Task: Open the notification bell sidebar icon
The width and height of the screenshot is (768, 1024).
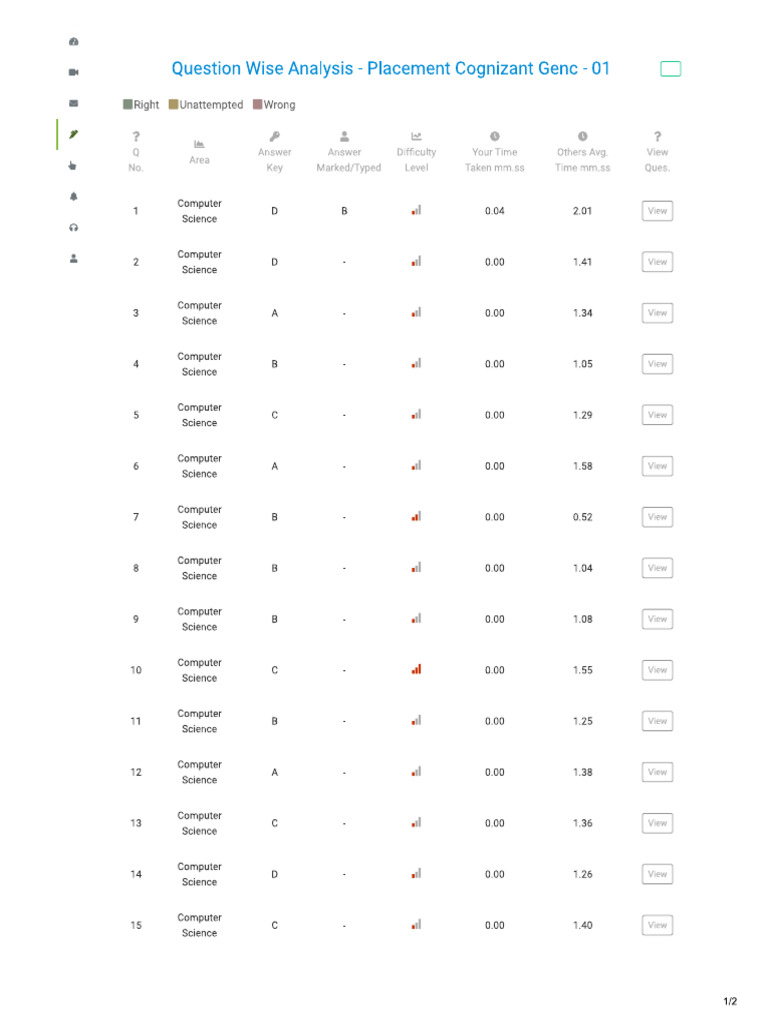Action: (x=74, y=197)
